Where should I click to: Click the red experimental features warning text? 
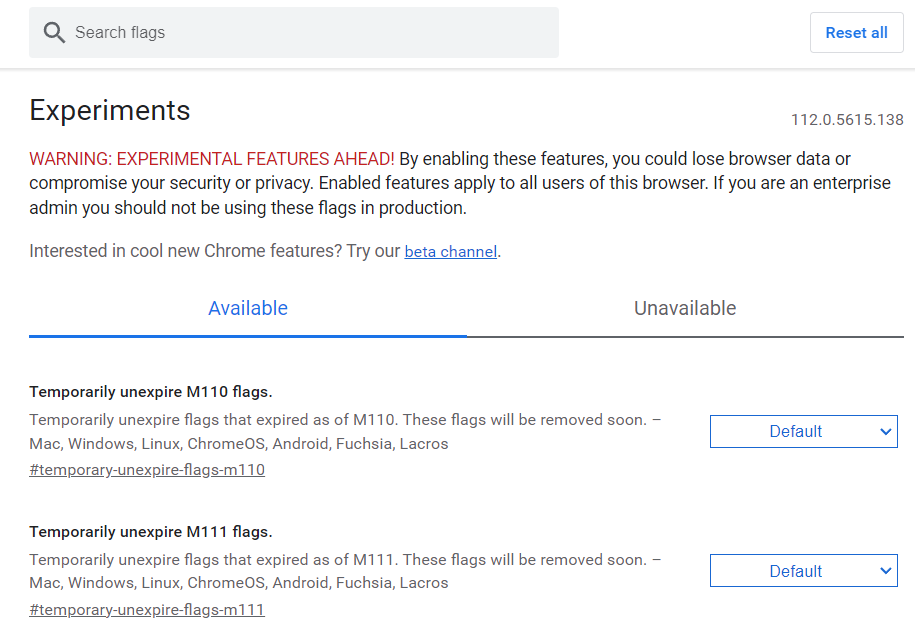point(212,159)
